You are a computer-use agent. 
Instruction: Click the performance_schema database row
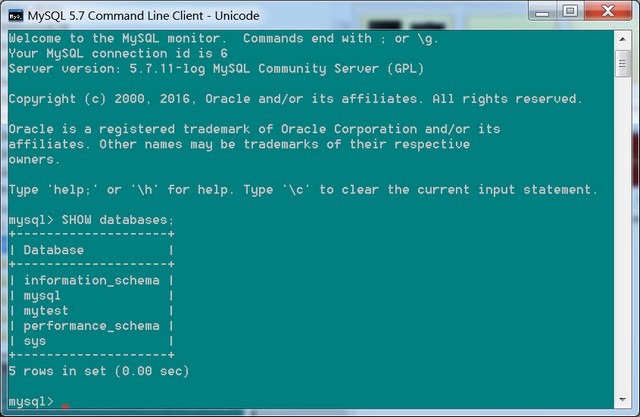click(x=91, y=326)
